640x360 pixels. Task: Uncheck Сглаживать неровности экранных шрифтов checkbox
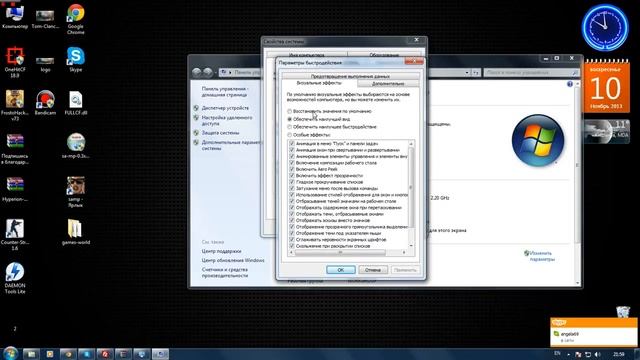(x=291, y=240)
